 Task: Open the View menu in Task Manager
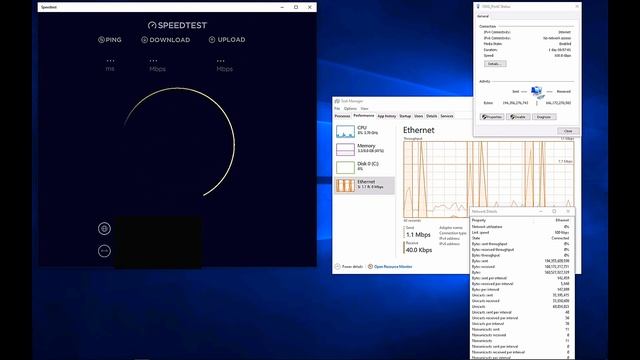click(x=364, y=109)
